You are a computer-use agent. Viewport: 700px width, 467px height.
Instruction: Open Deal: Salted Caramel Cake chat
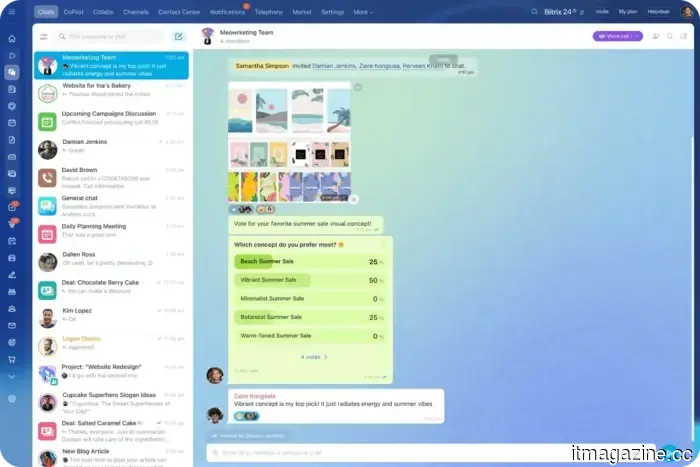tap(112, 430)
